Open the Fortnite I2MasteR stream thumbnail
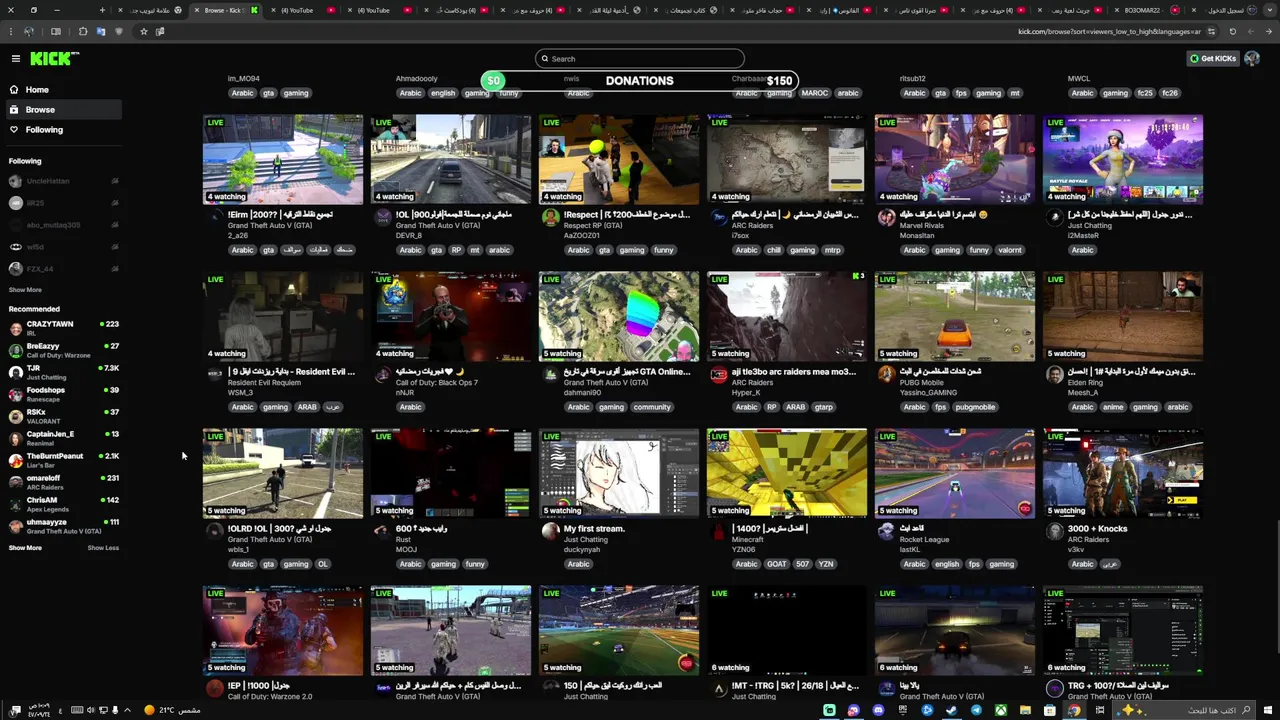The width and height of the screenshot is (1280, 720). click(x=1123, y=159)
